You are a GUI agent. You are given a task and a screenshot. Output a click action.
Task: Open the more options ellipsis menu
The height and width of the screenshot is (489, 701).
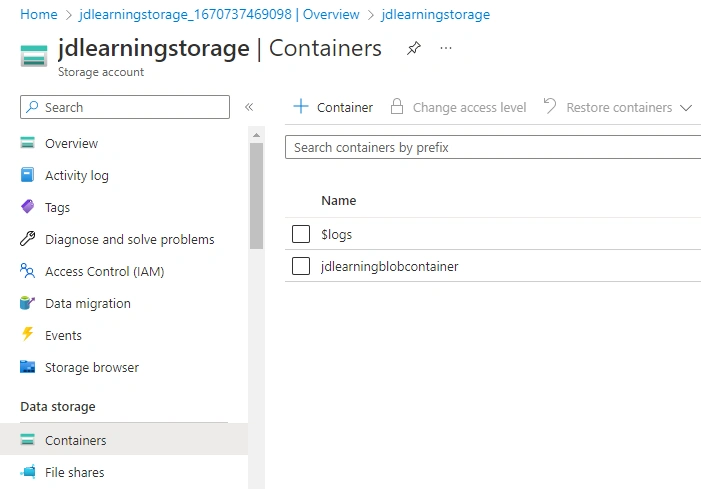[x=446, y=48]
